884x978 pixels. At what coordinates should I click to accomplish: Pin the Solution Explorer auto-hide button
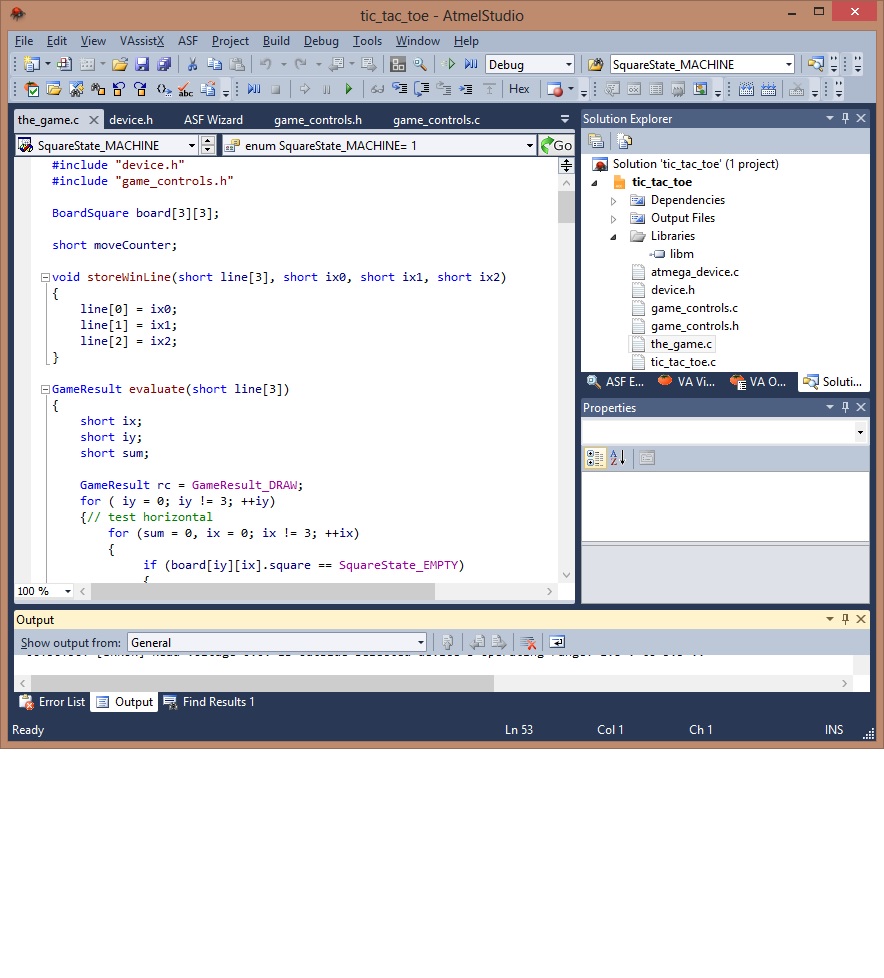tap(845, 118)
